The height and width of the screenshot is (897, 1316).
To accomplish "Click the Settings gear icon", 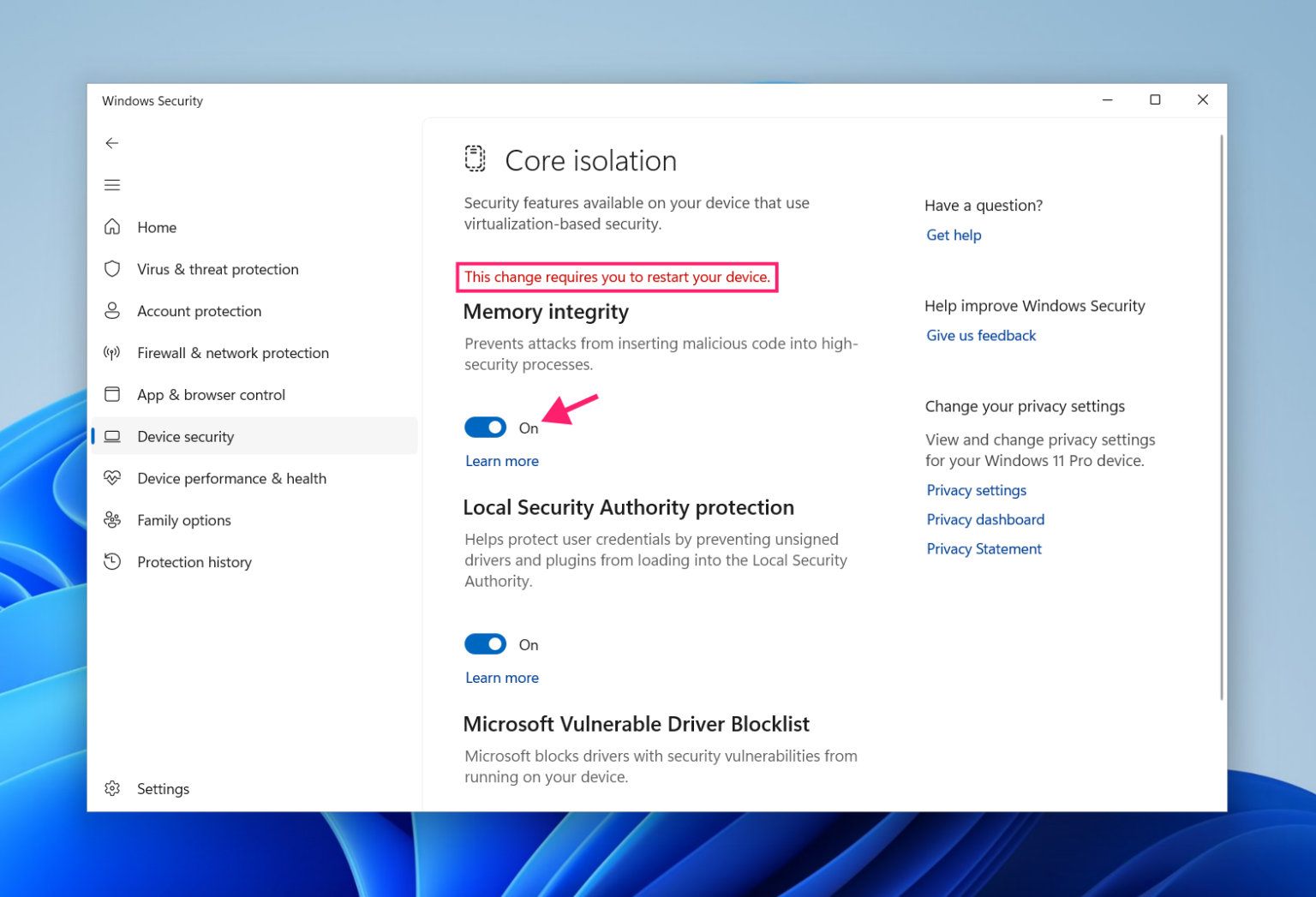I will (x=112, y=788).
